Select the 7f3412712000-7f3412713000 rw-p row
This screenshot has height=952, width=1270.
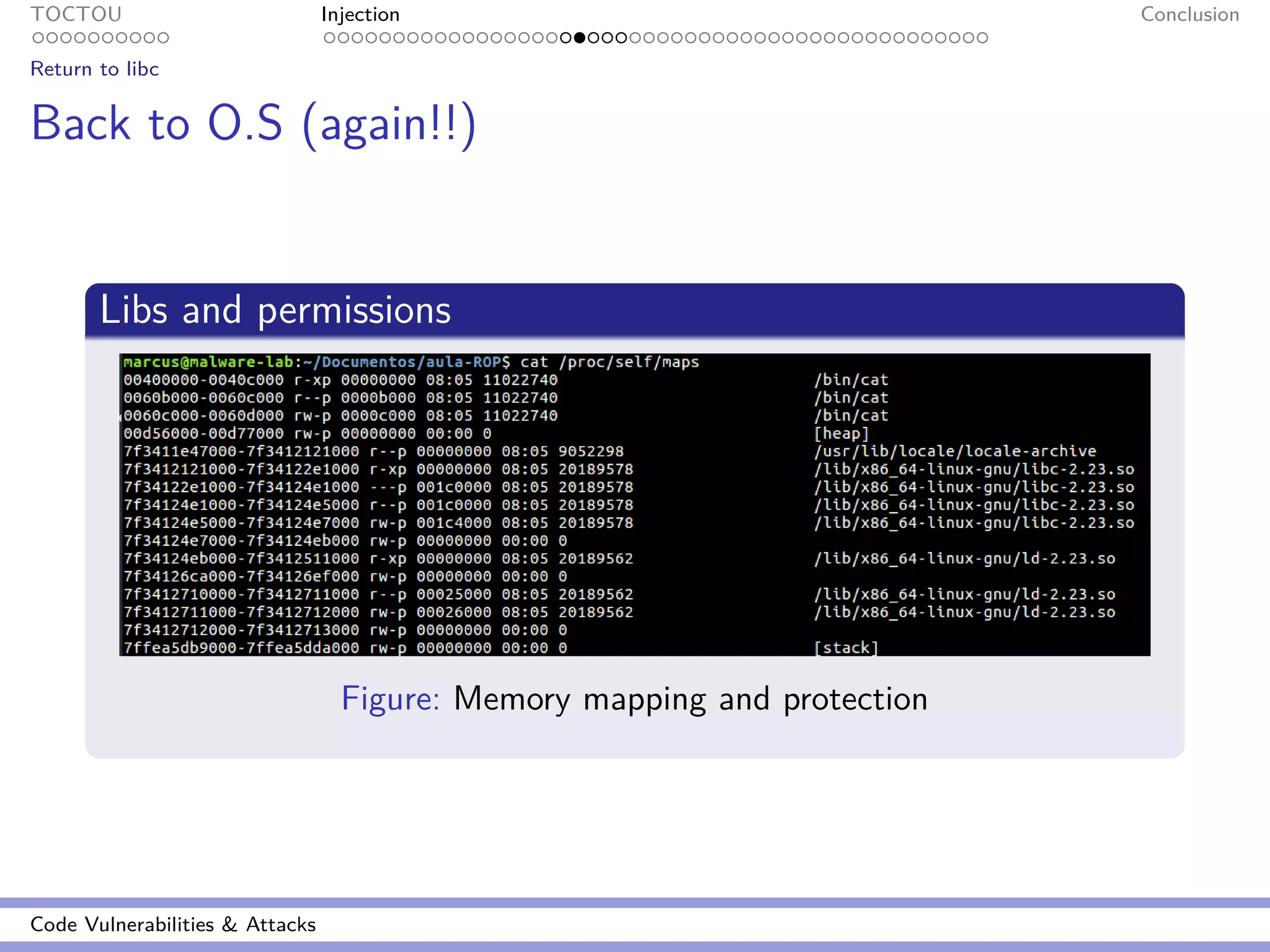pyautogui.click(x=345, y=630)
